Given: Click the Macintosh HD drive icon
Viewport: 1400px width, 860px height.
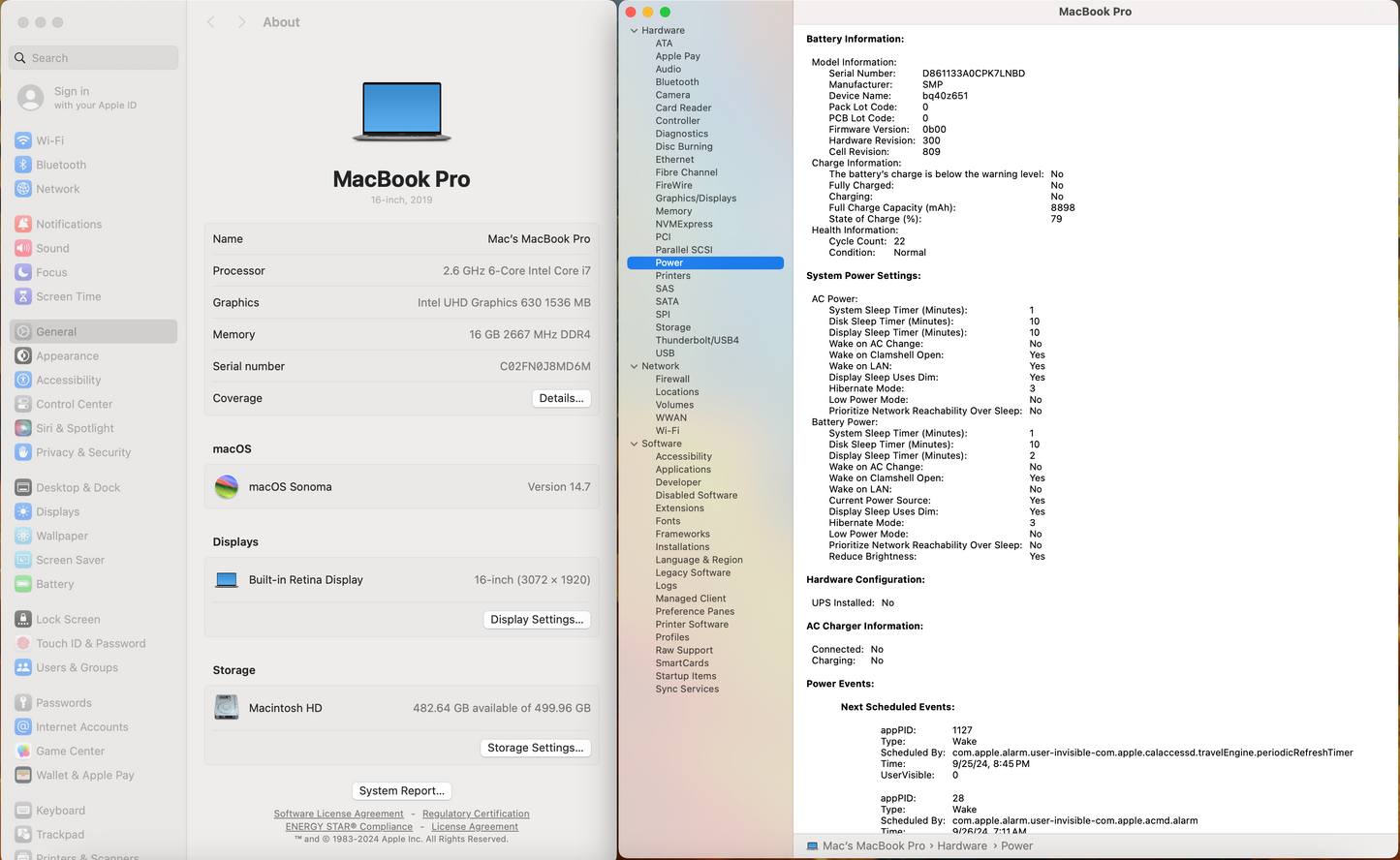Looking at the screenshot, I should pyautogui.click(x=227, y=708).
